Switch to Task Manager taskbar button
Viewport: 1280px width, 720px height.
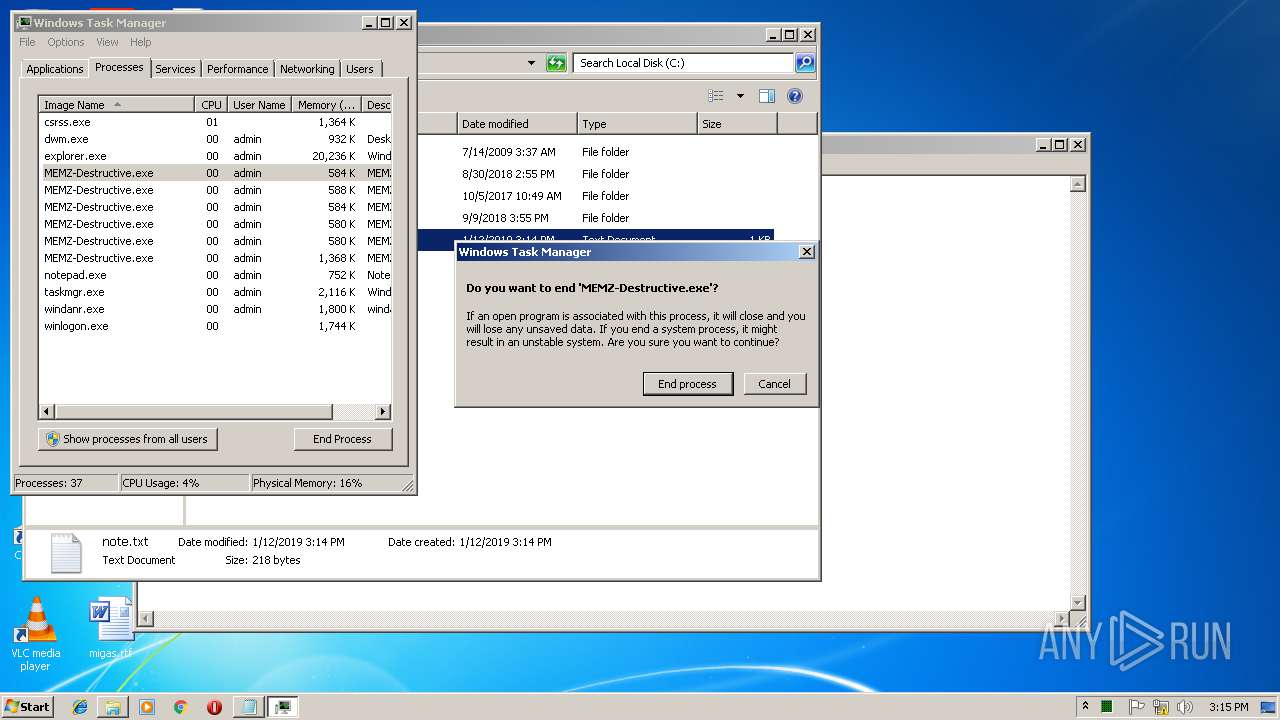(x=283, y=707)
